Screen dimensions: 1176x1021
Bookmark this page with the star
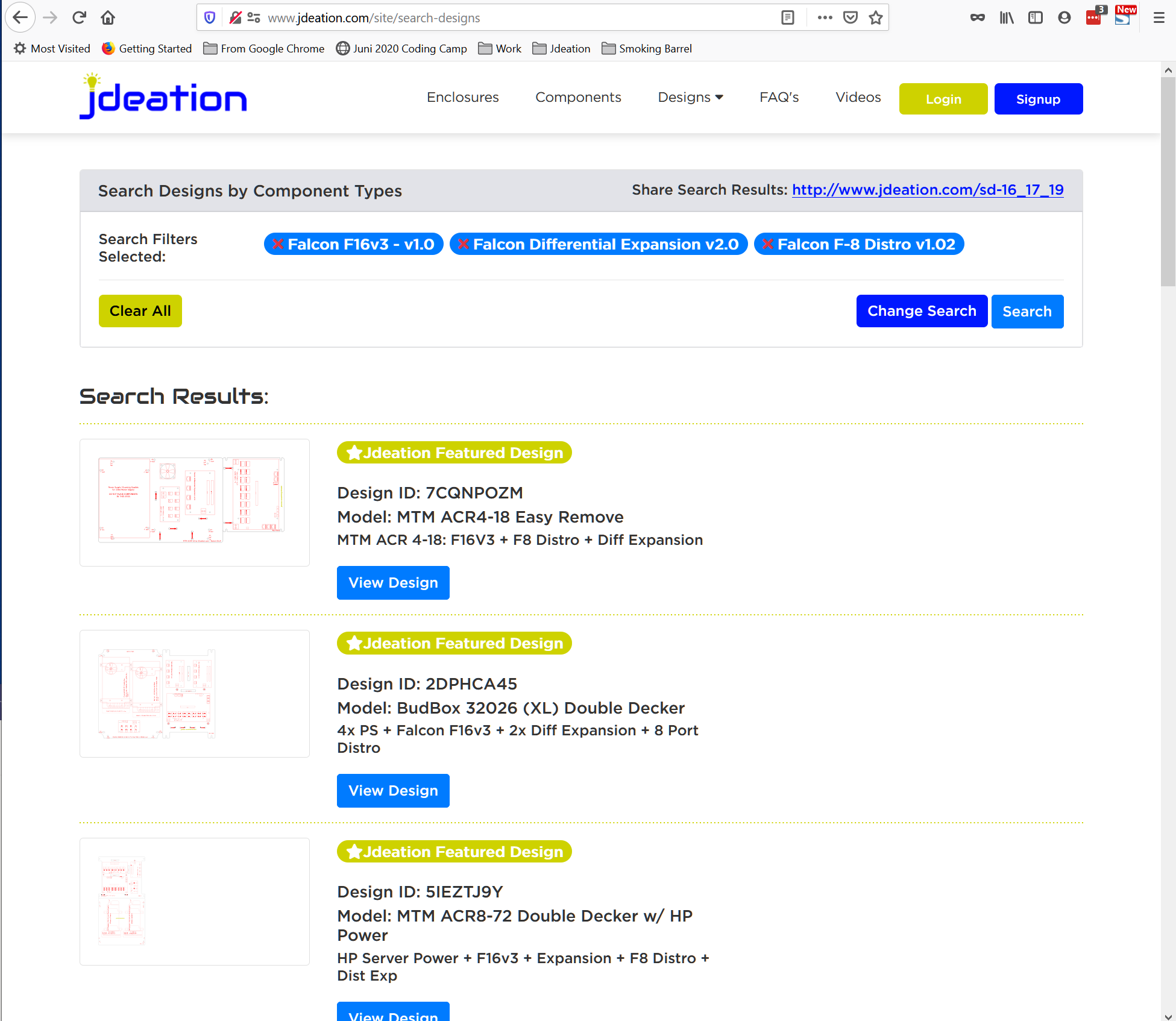pyautogui.click(x=875, y=17)
